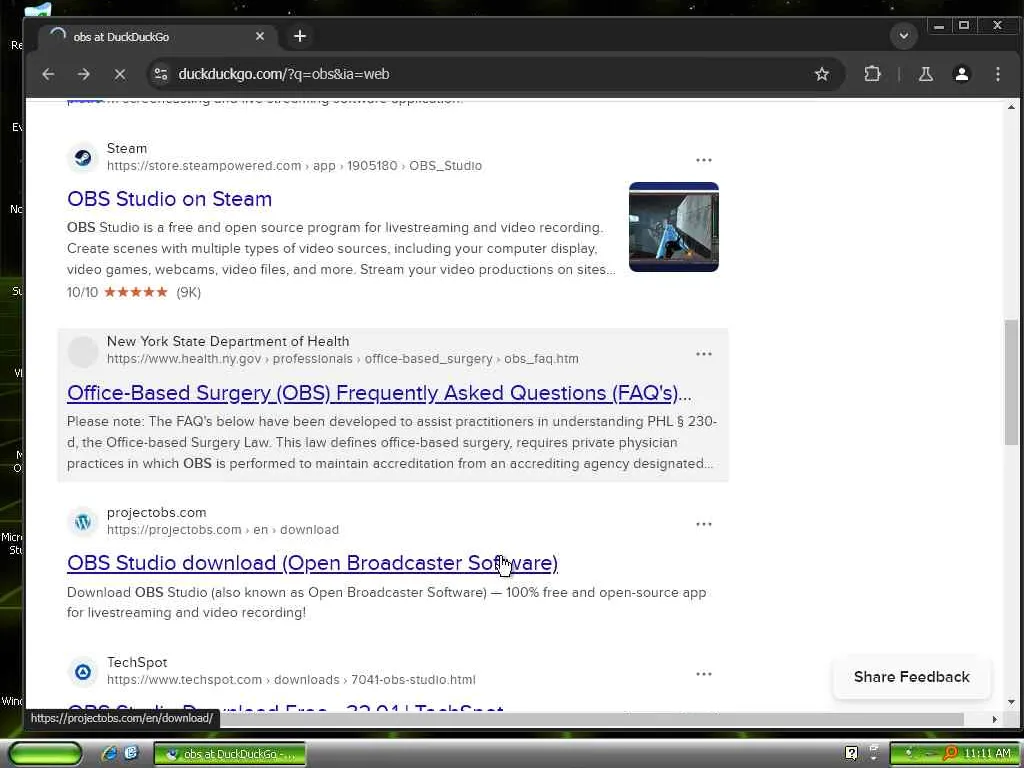
Task: Click the 10/10 star rating on Steam result
Action: coord(134,292)
